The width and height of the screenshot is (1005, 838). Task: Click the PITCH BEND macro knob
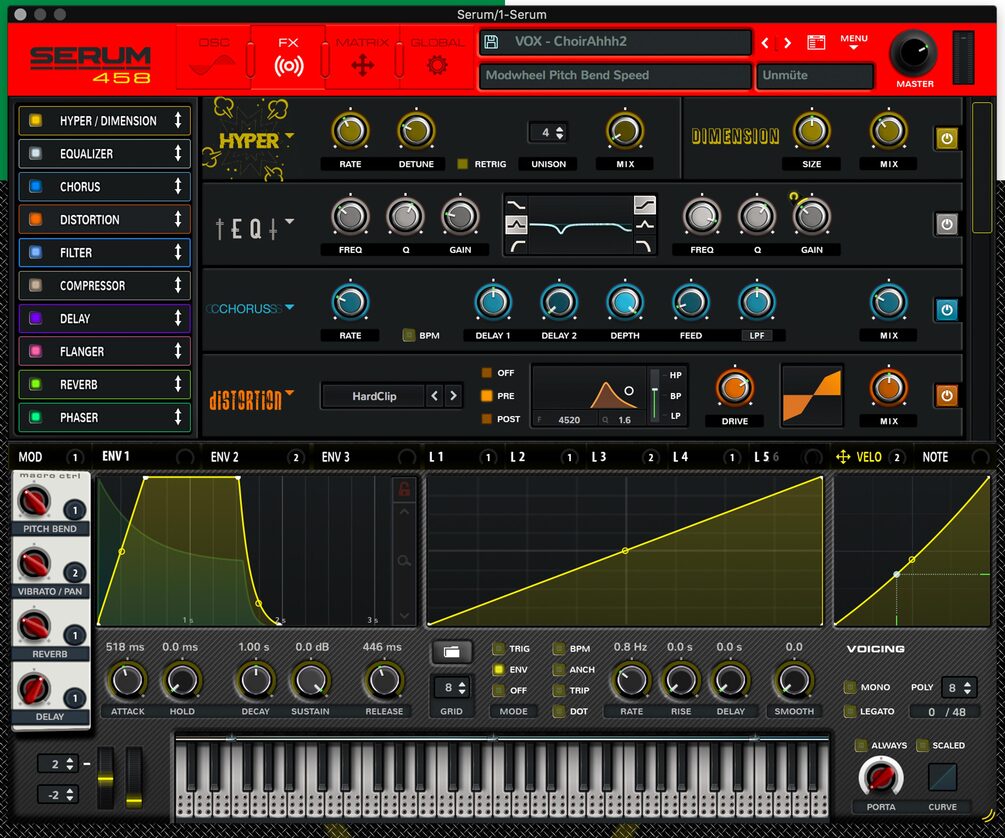pos(35,501)
